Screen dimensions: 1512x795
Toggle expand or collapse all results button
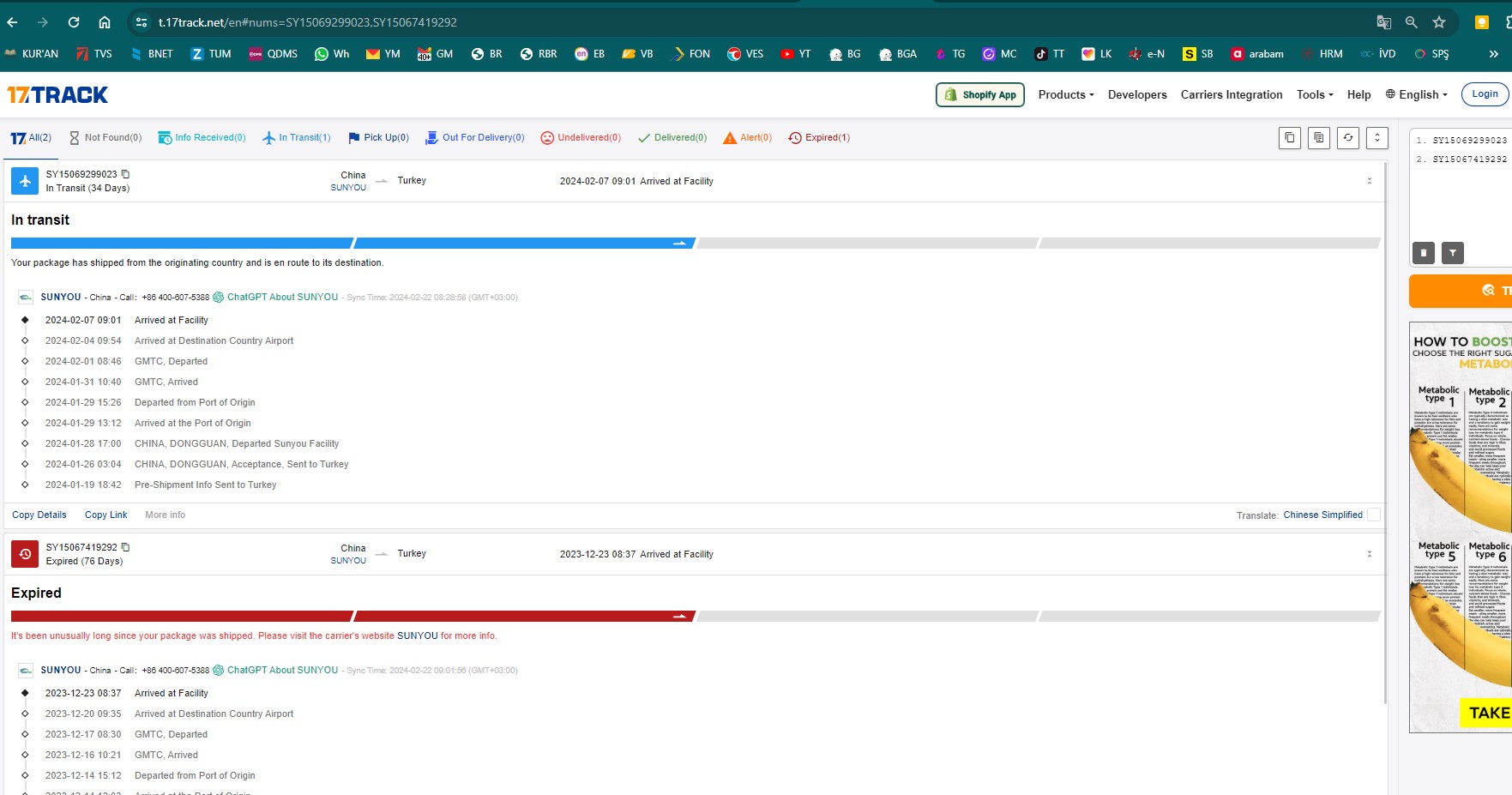pos(1376,137)
